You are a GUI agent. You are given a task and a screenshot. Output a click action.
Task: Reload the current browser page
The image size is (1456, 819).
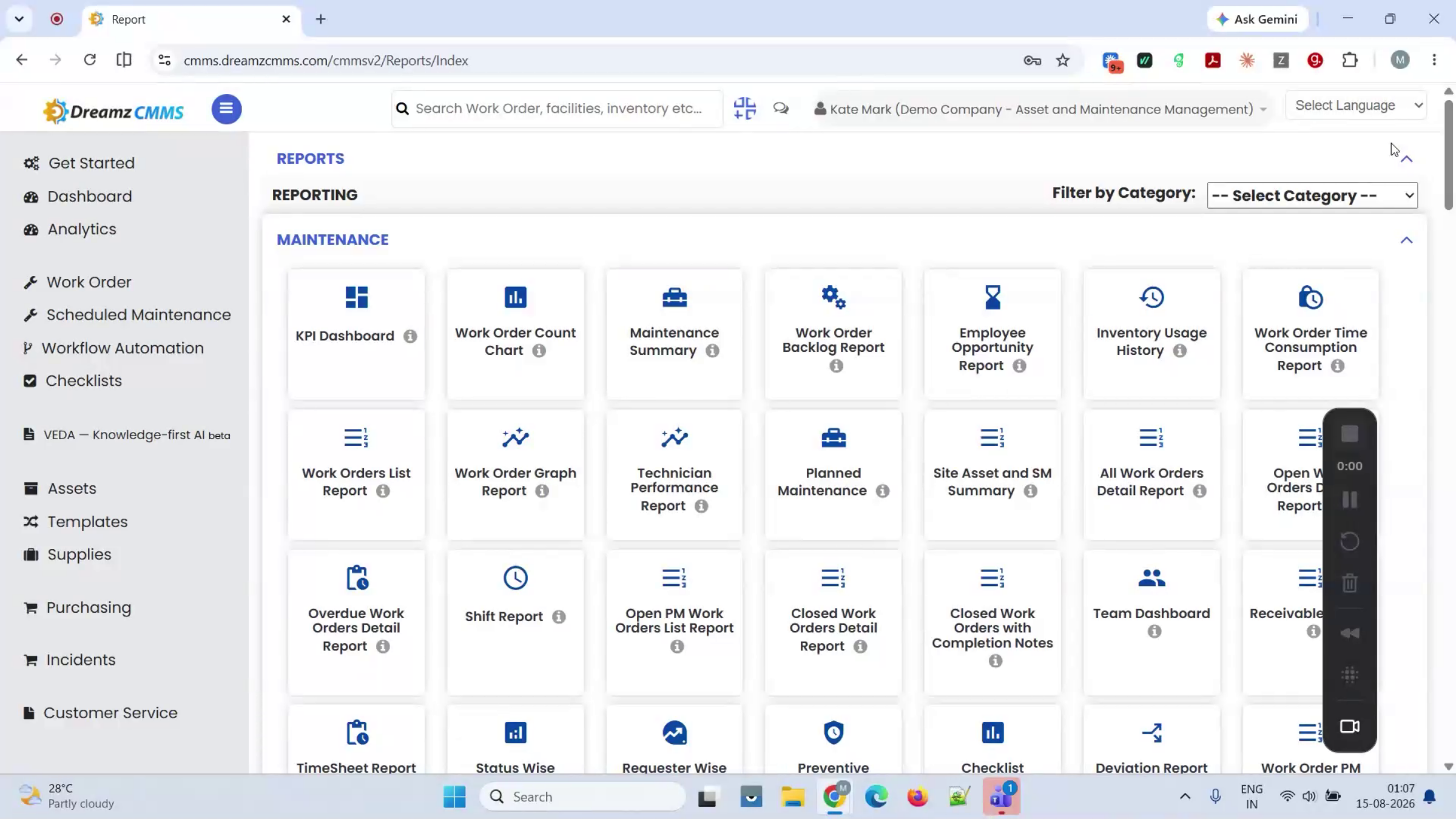pyautogui.click(x=90, y=60)
